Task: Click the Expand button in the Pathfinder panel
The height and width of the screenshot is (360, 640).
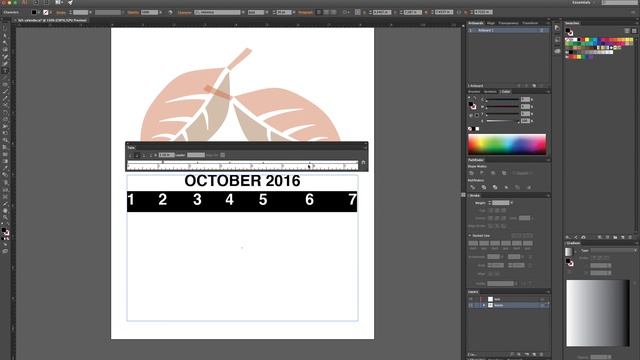Action: (522, 173)
